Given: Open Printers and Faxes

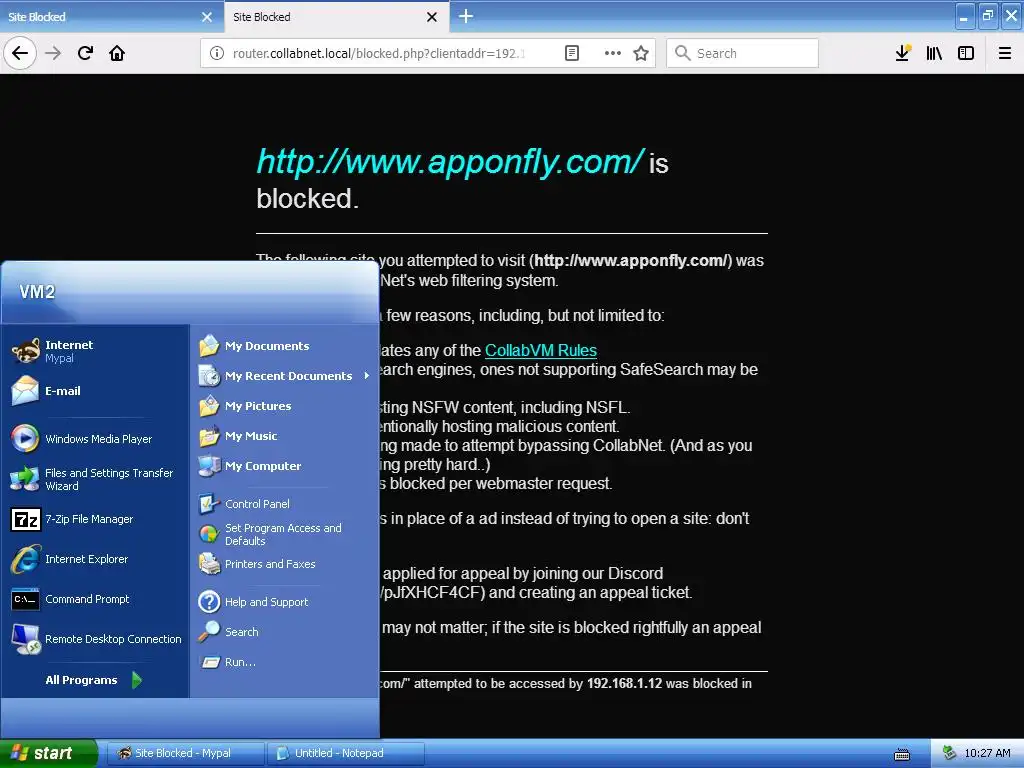Looking at the screenshot, I should click(285, 564).
